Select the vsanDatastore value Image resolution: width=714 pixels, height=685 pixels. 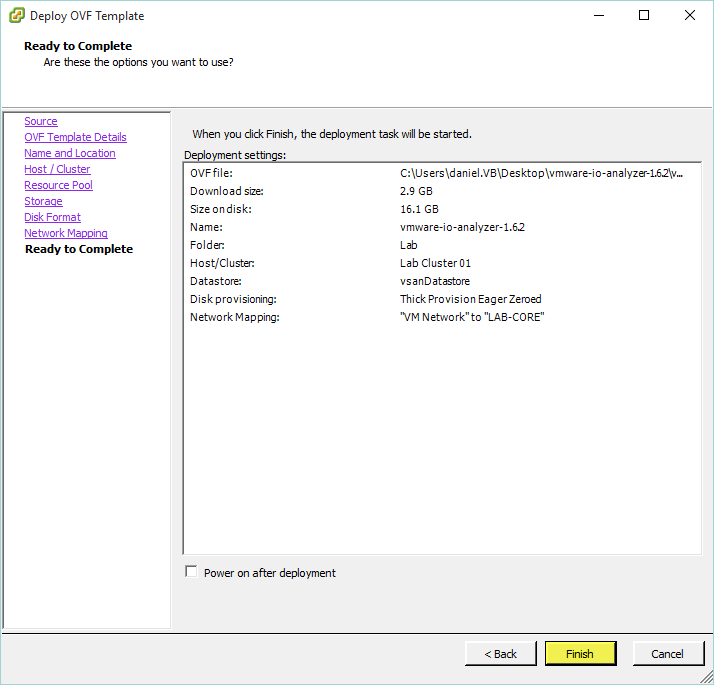(x=435, y=281)
